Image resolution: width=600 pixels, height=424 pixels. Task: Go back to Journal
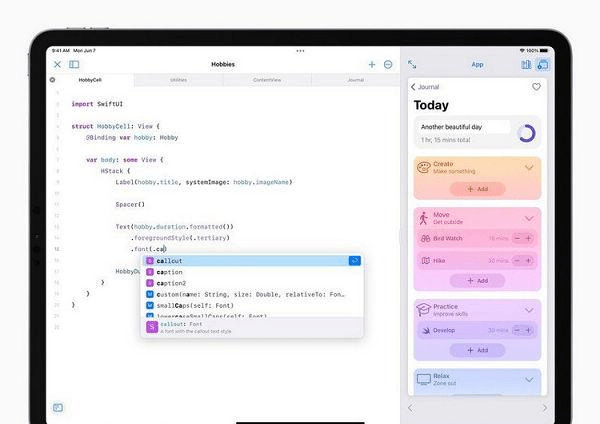click(x=425, y=87)
